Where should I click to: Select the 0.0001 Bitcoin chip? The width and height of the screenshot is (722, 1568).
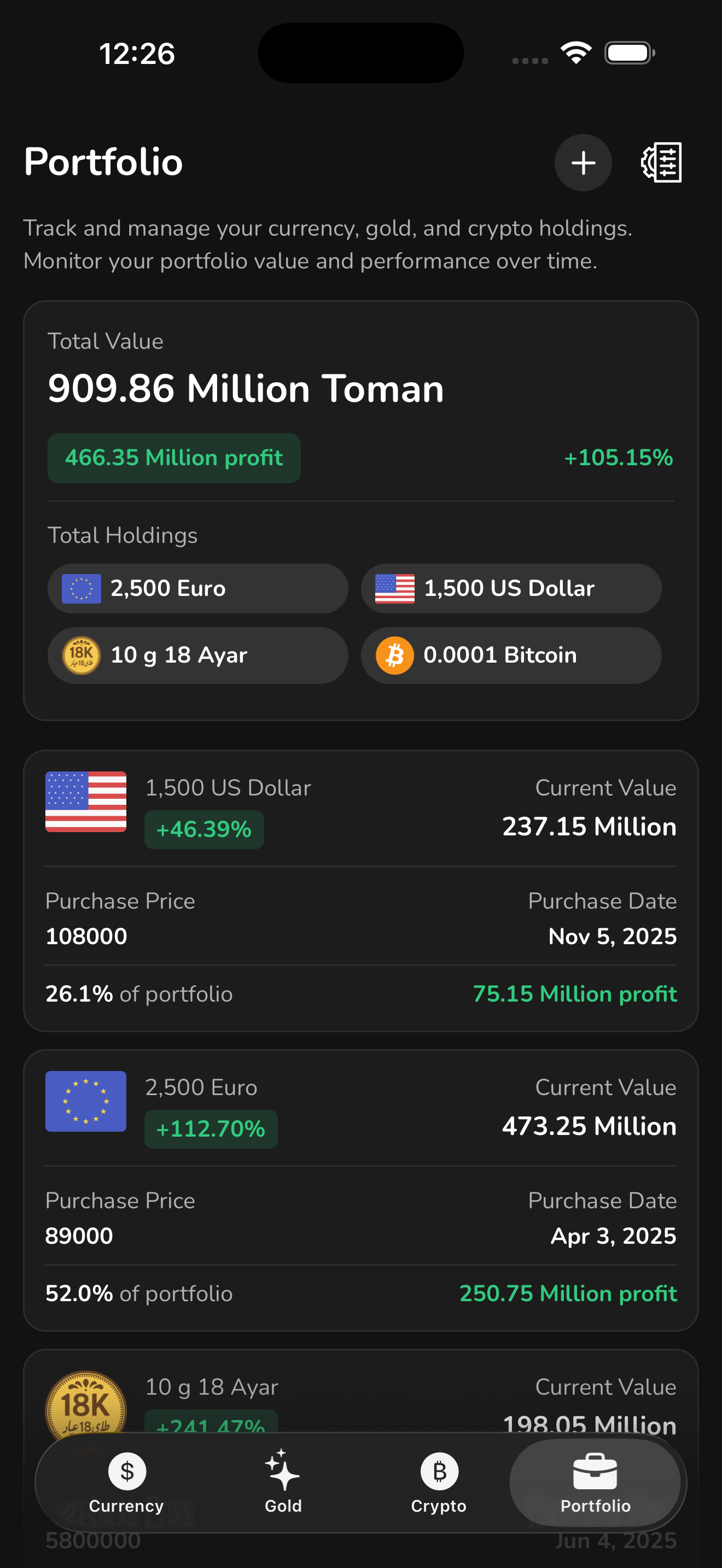click(x=511, y=656)
